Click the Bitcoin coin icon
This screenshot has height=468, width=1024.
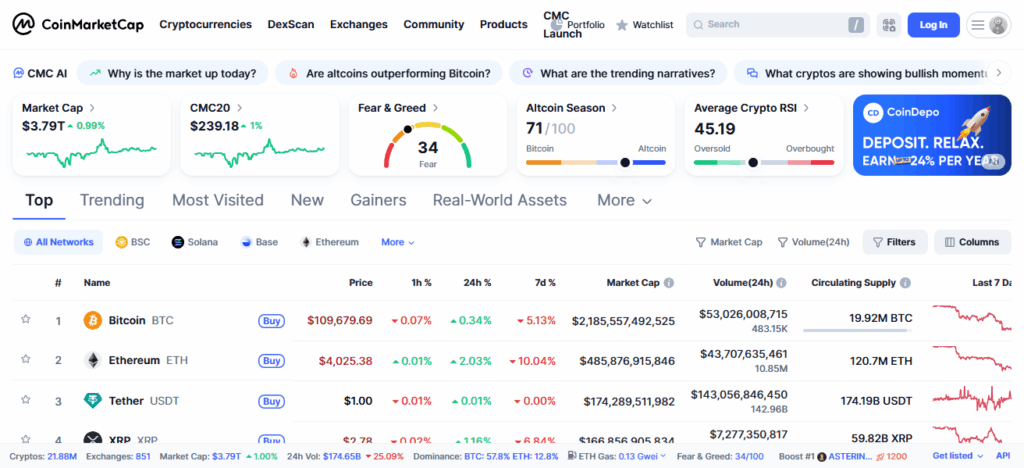coord(93,321)
